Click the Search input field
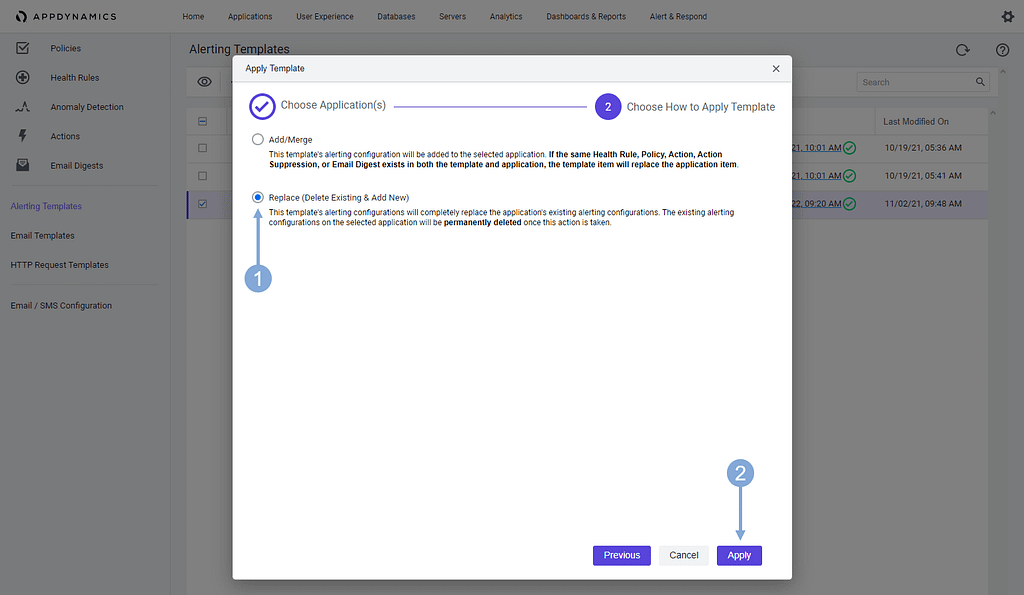This screenshot has height=595, width=1024. (915, 82)
